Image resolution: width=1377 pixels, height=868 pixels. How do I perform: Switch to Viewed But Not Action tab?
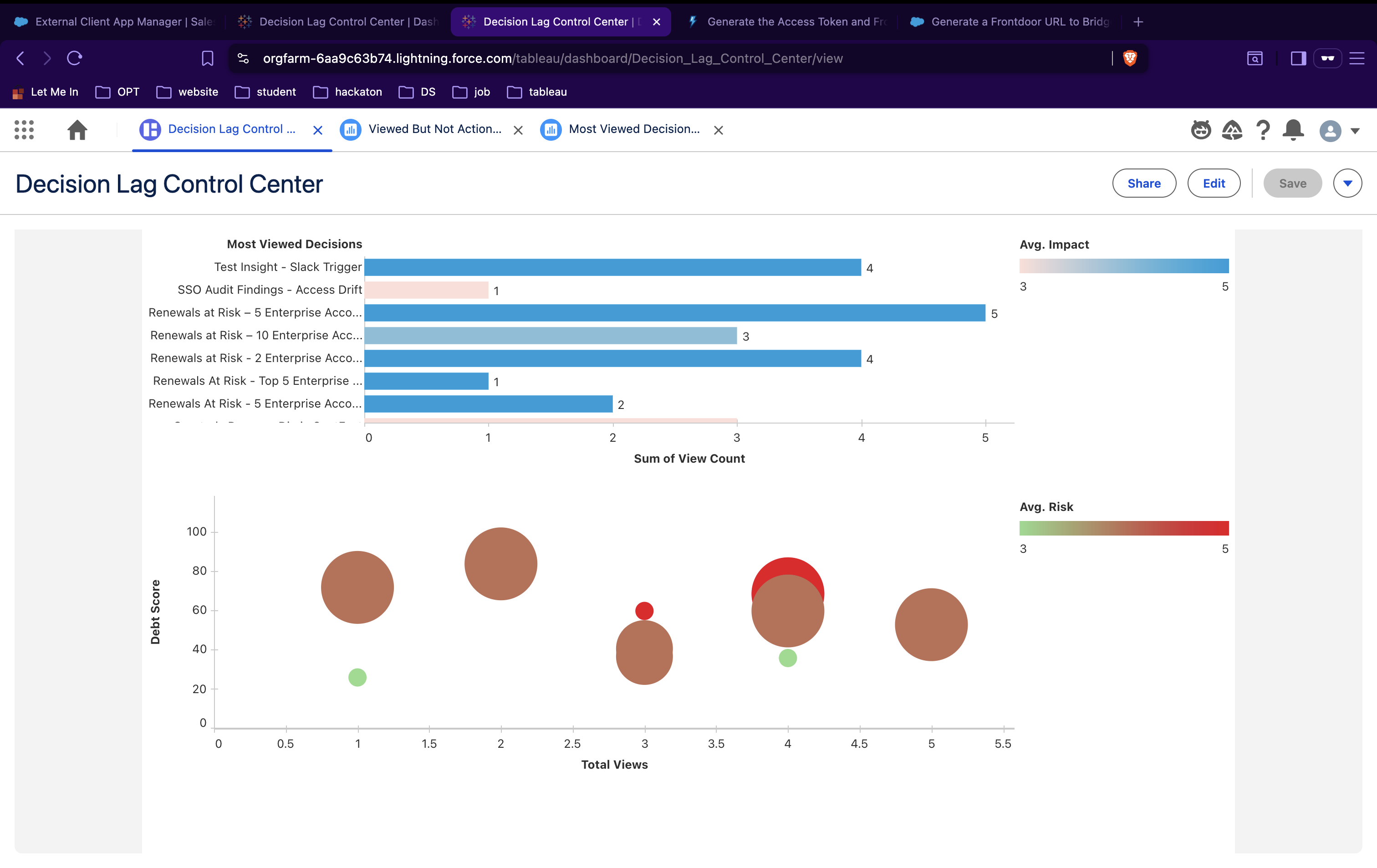[434, 129]
